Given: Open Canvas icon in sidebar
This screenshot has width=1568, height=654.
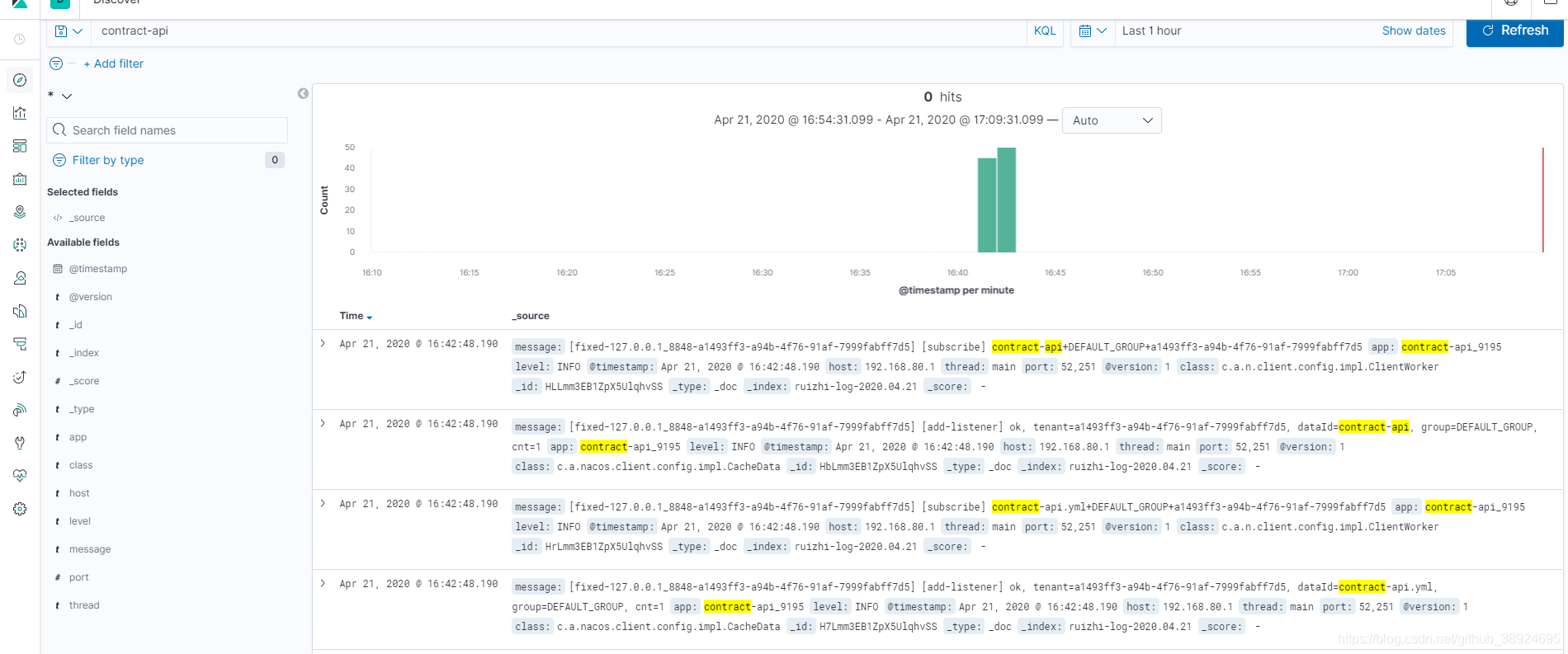Looking at the screenshot, I should [x=20, y=179].
